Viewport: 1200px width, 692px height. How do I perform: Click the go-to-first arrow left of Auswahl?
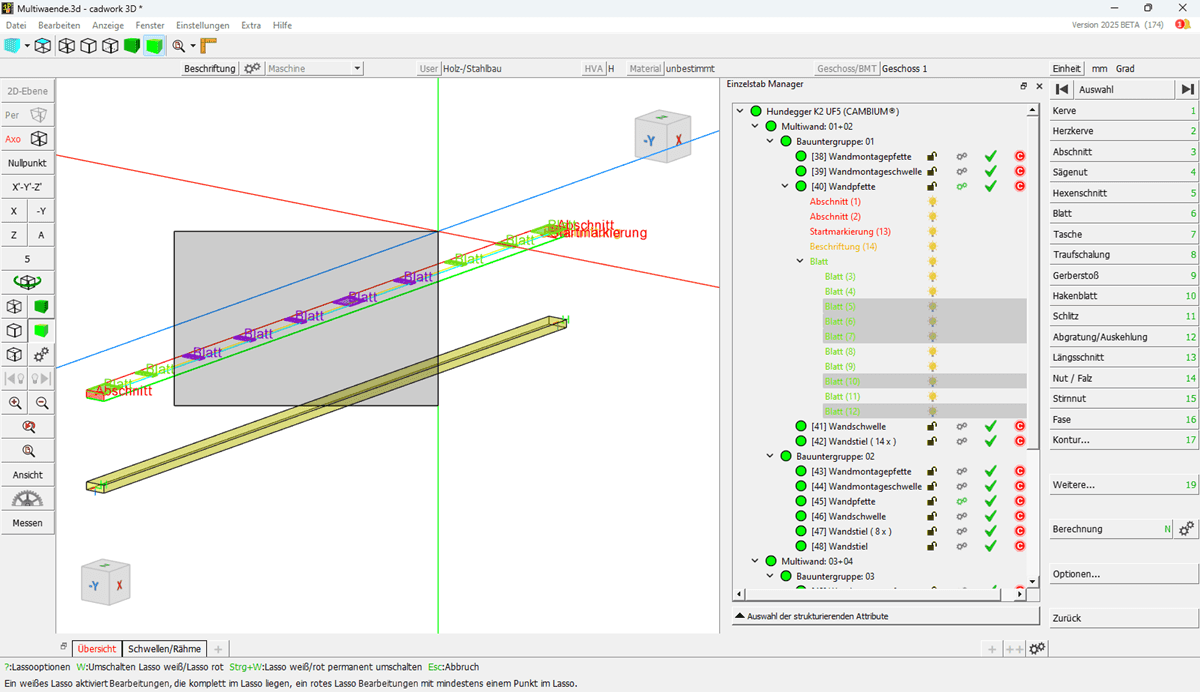[x=1064, y=90]
